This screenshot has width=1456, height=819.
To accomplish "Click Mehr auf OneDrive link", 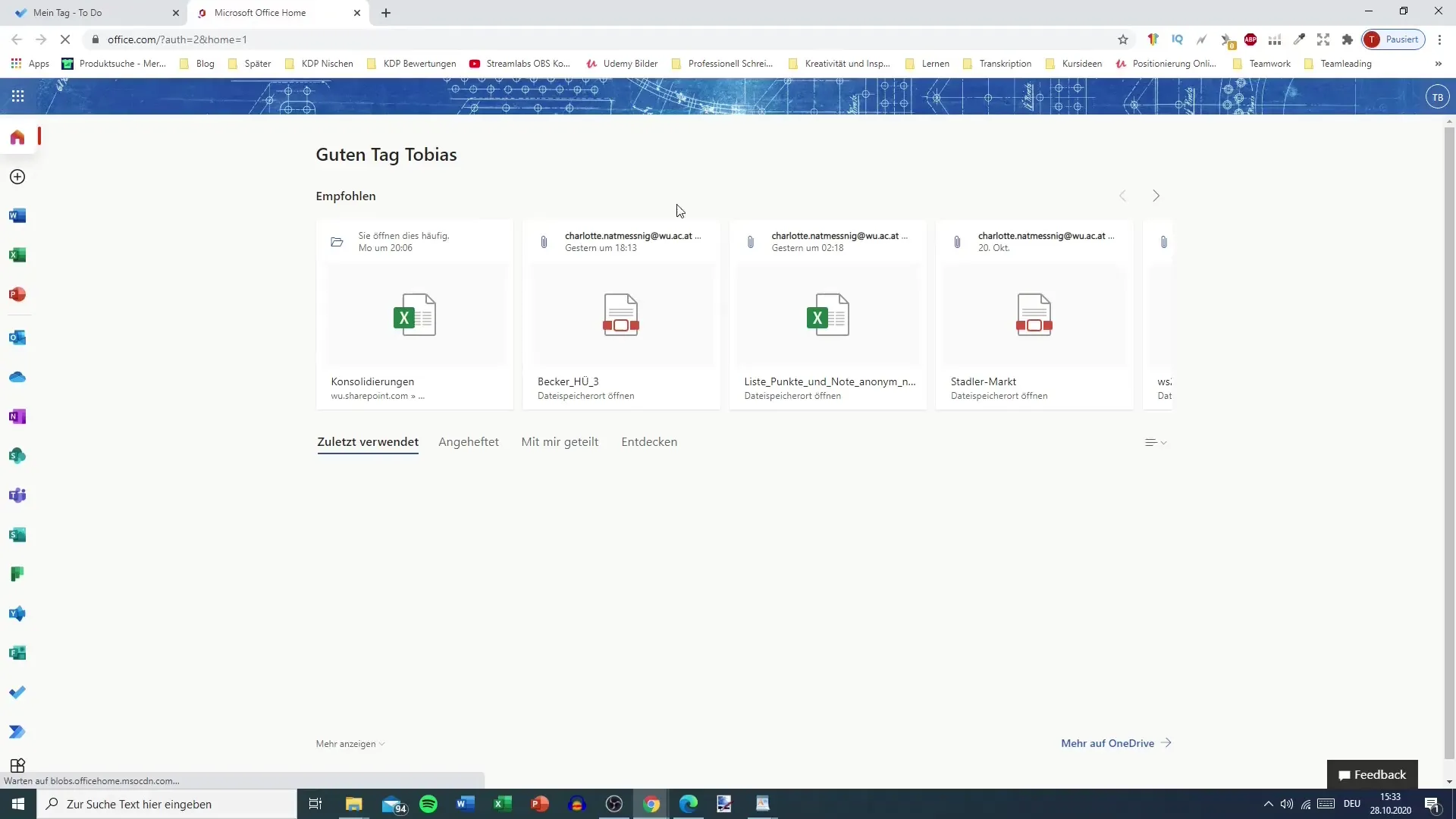I will [1107, 743].
